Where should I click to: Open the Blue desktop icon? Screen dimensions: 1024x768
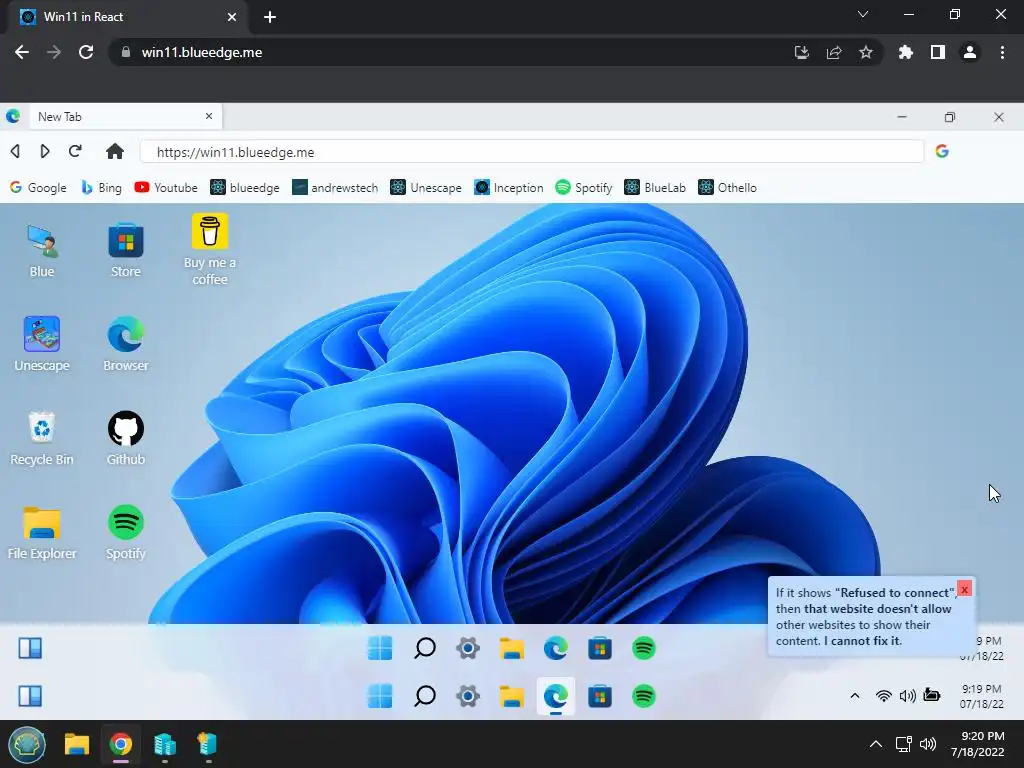coord(42,251)
